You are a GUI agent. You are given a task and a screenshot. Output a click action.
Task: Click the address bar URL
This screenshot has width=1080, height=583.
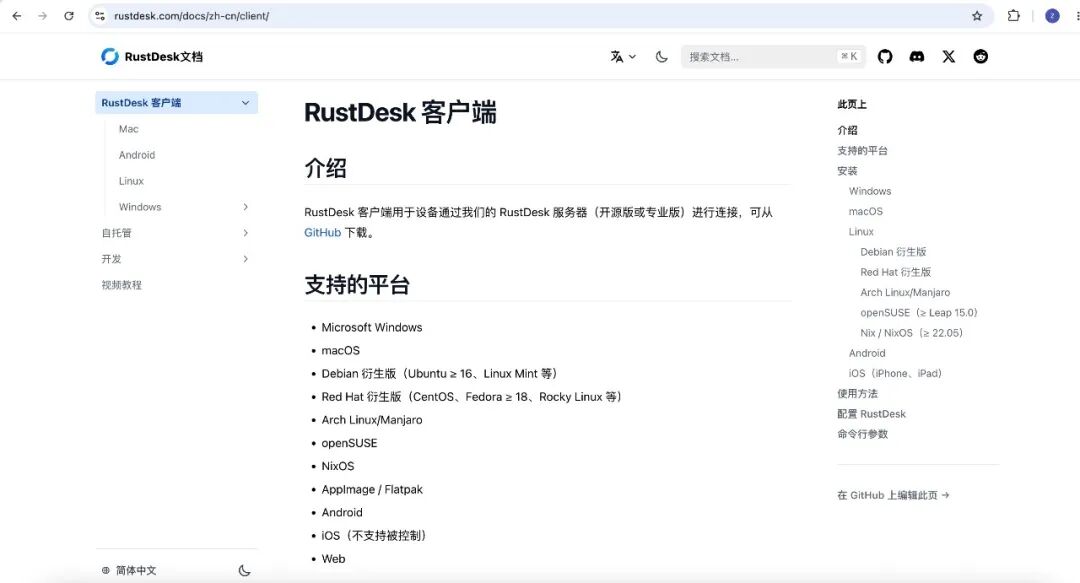pyautogui.click(x=191, y=16)
